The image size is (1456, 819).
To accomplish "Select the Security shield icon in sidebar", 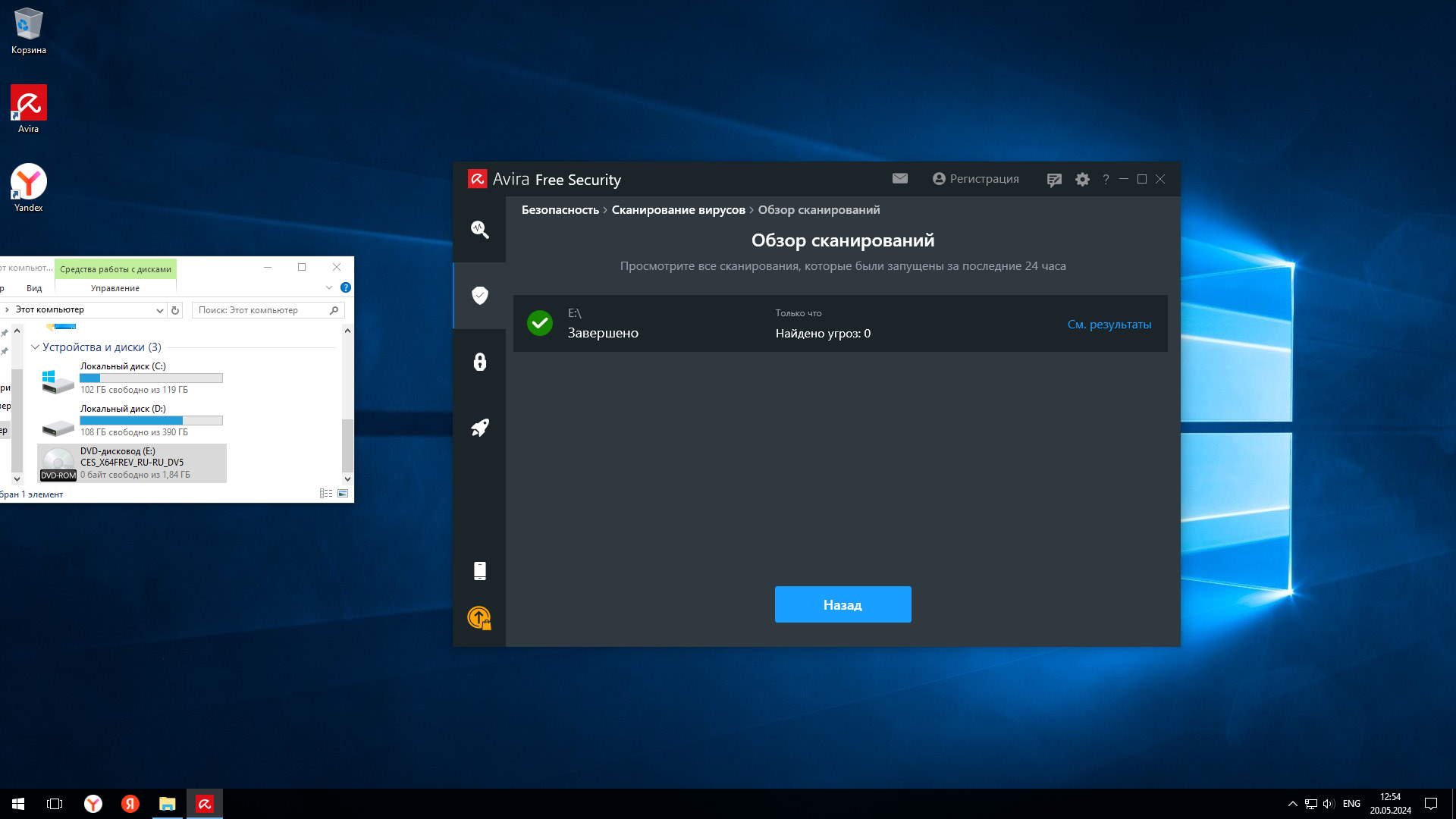I will [479, 295].
